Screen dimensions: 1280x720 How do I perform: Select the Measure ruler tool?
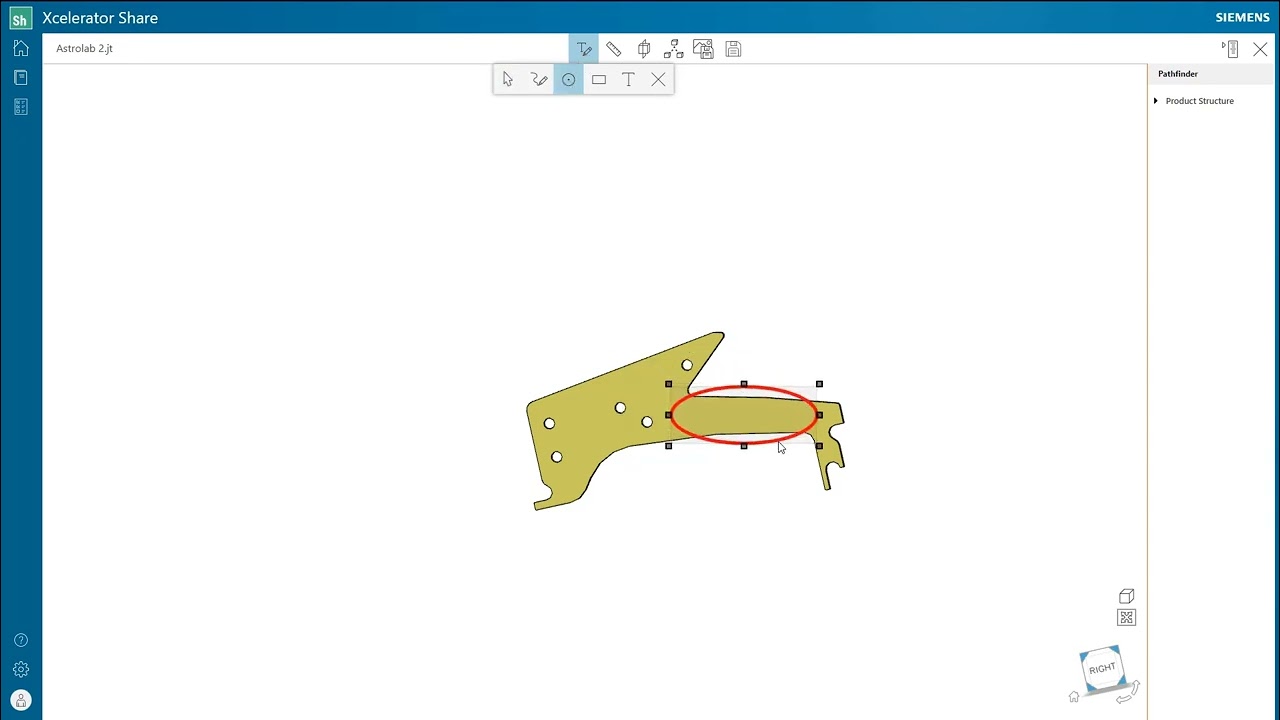(614, 49)
